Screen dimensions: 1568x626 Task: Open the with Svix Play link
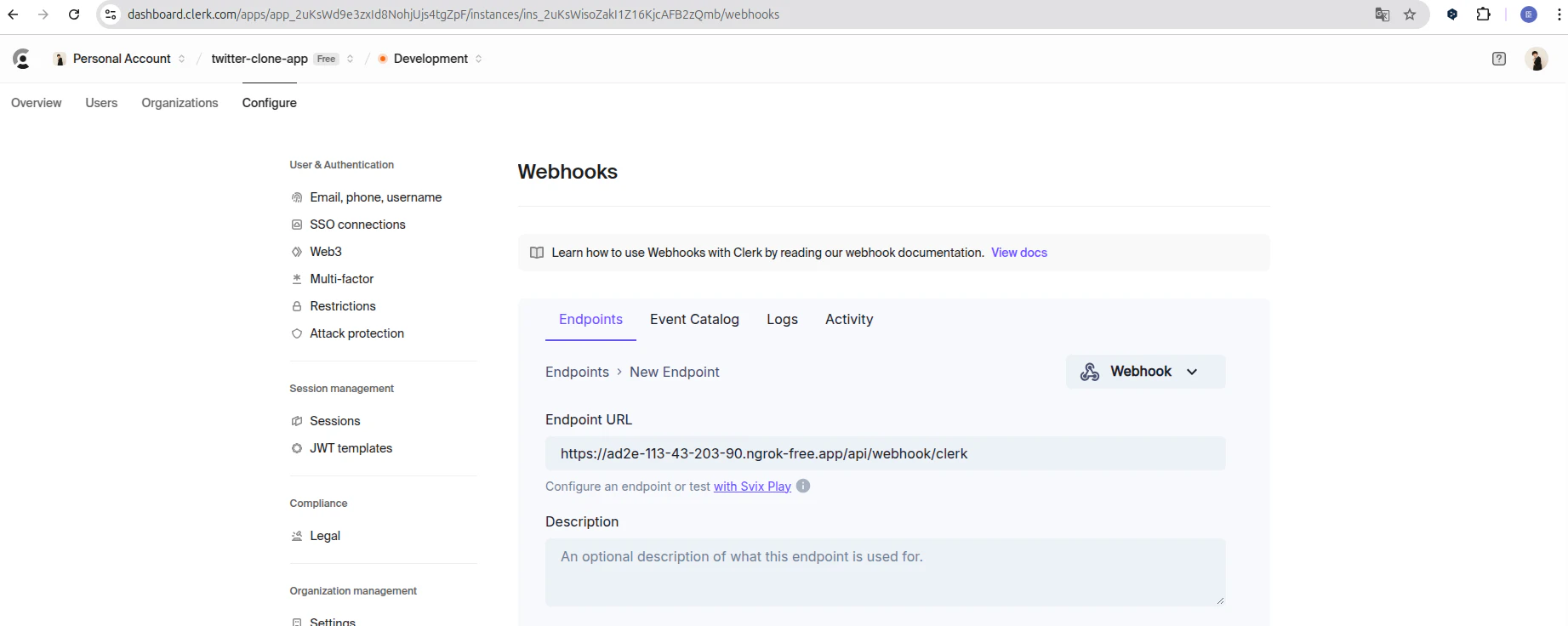tap(752, 487)
